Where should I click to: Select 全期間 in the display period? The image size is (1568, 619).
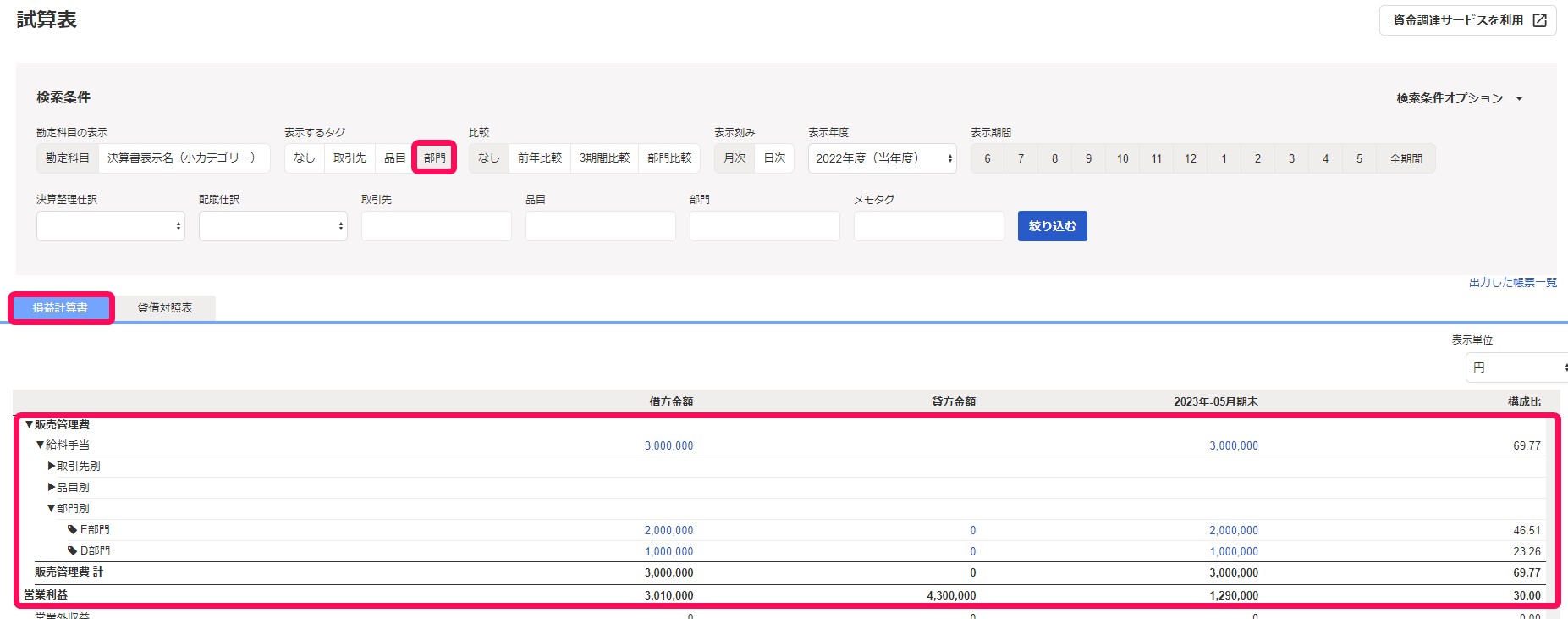[x=1406, y=158]
